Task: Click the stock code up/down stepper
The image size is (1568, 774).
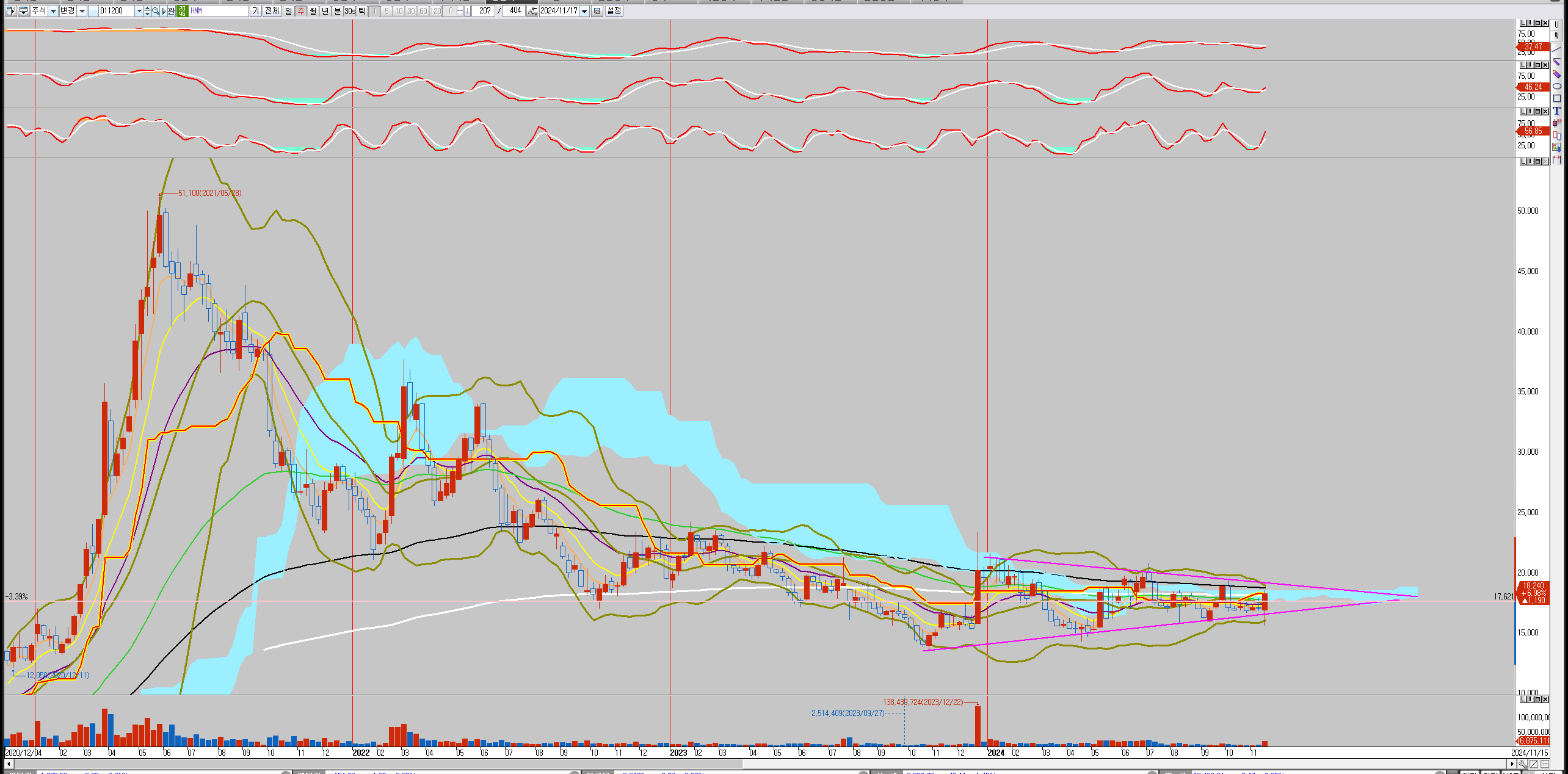Action: pyautogui.click(x=147, y=11)
